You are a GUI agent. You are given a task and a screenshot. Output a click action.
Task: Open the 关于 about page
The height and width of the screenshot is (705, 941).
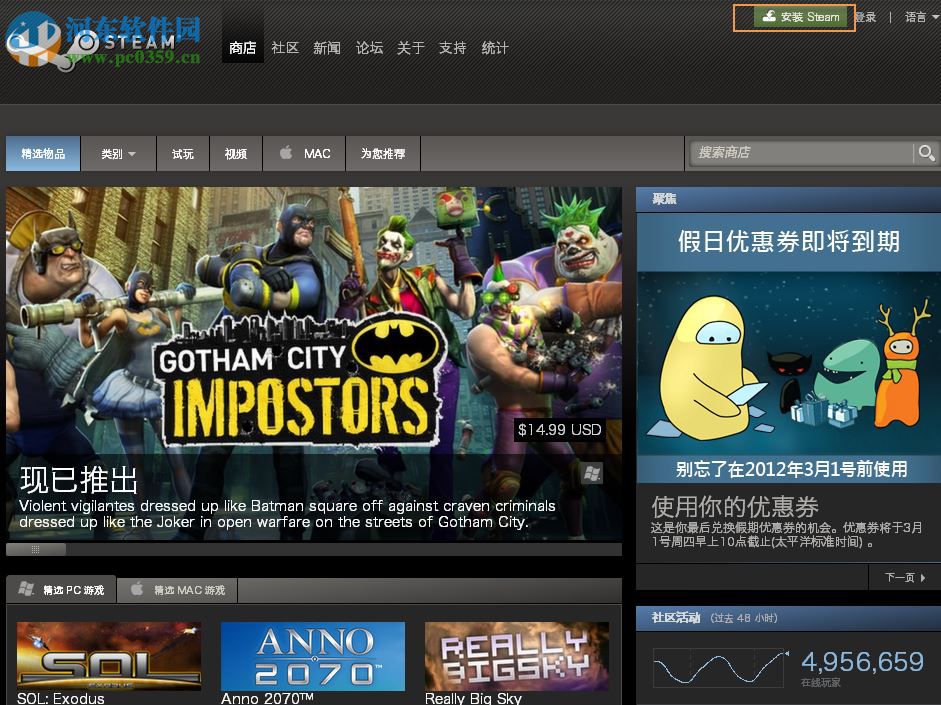(x=410, y=47)
